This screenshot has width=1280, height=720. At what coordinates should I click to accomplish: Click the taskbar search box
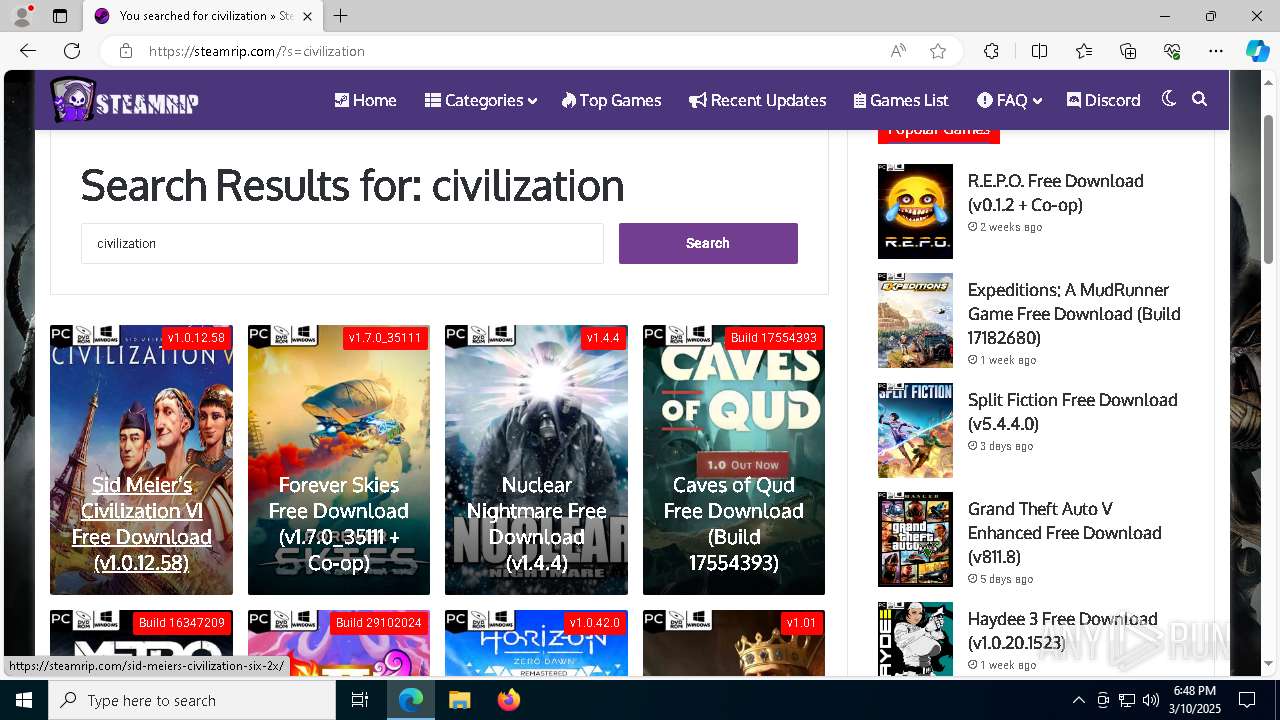point(192,700)
